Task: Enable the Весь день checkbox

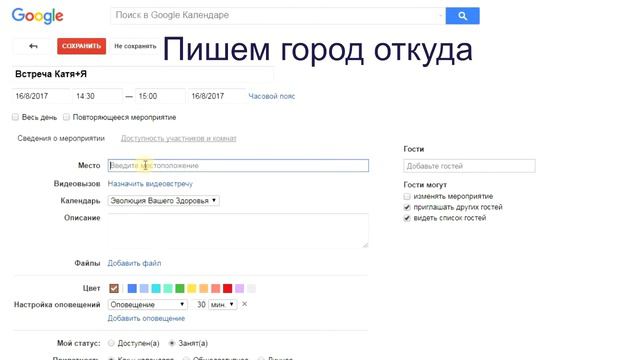Action: point(16,117)
